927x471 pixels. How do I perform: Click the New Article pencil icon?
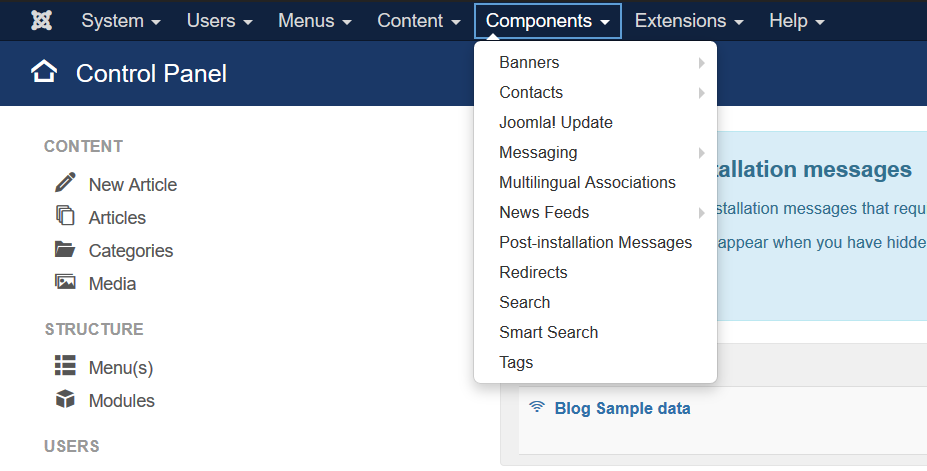pos(65,183)
